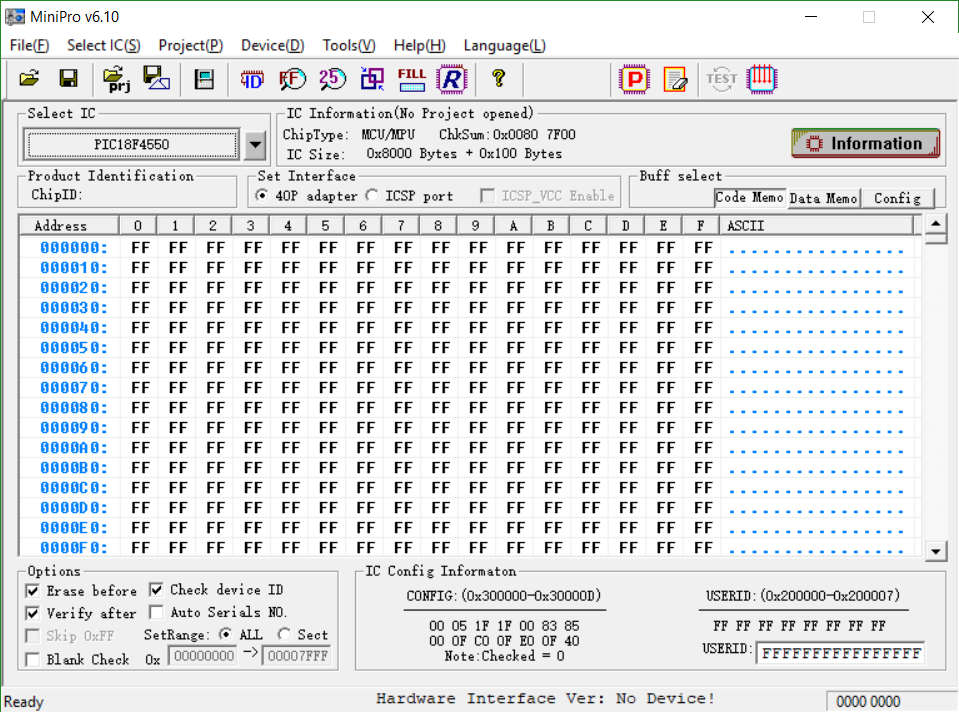Click the Information button
Screen dimensions: 959x712
(x=865, y=144)
